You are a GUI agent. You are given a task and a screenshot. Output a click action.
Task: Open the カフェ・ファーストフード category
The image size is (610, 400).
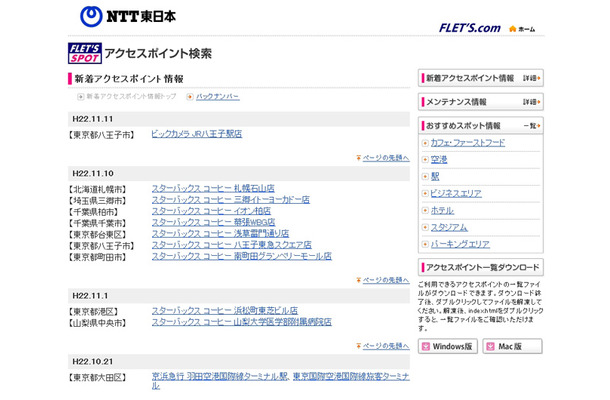click(468, 143)
